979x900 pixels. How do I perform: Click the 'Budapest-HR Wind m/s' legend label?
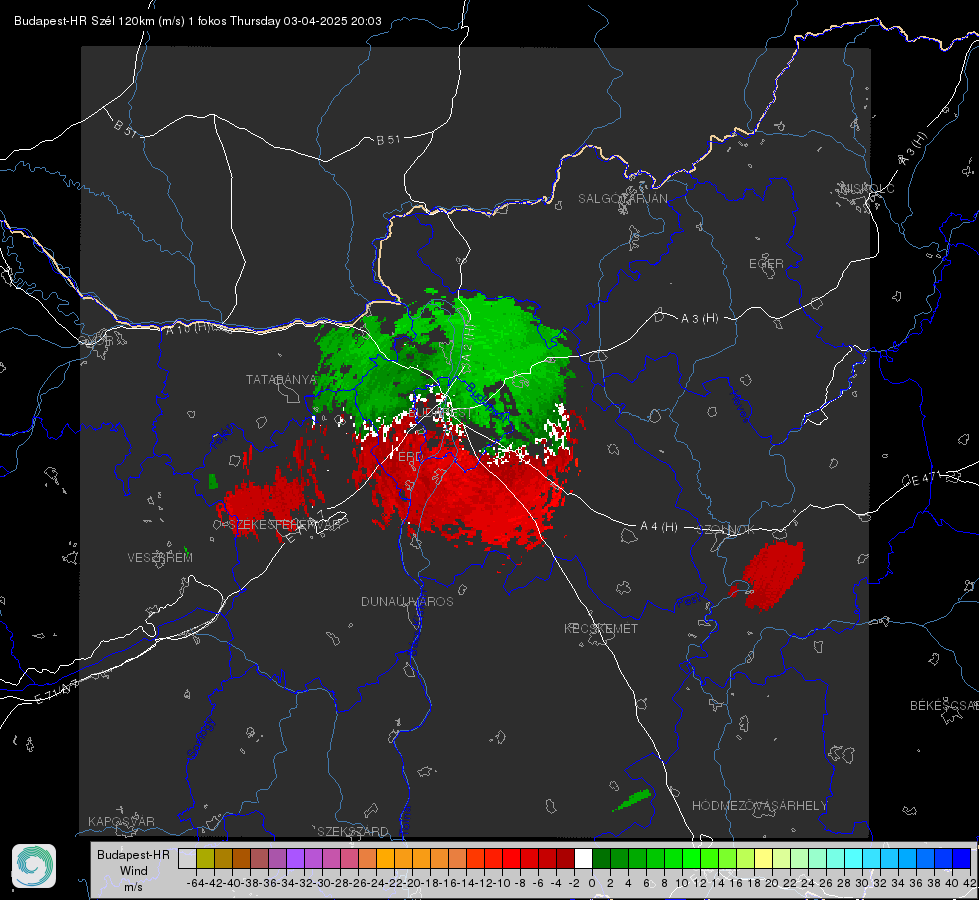(134, 871)
